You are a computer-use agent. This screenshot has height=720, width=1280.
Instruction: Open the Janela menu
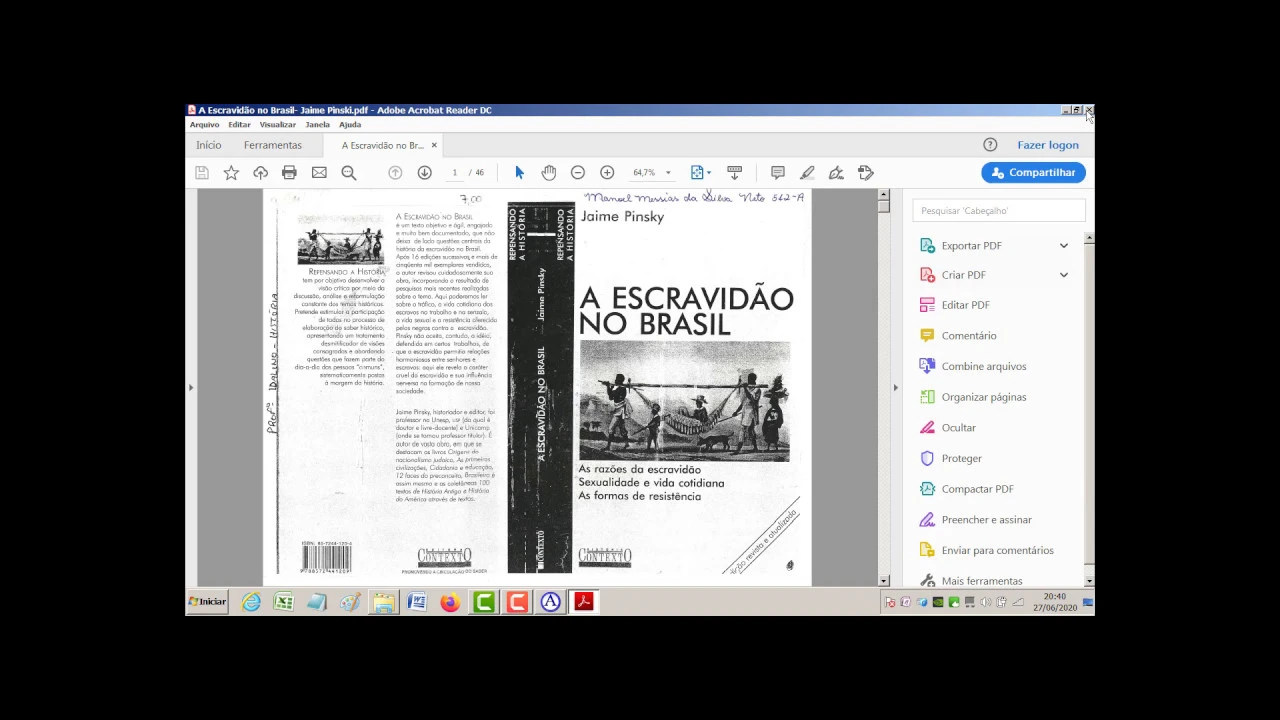(x=317, y=125)
